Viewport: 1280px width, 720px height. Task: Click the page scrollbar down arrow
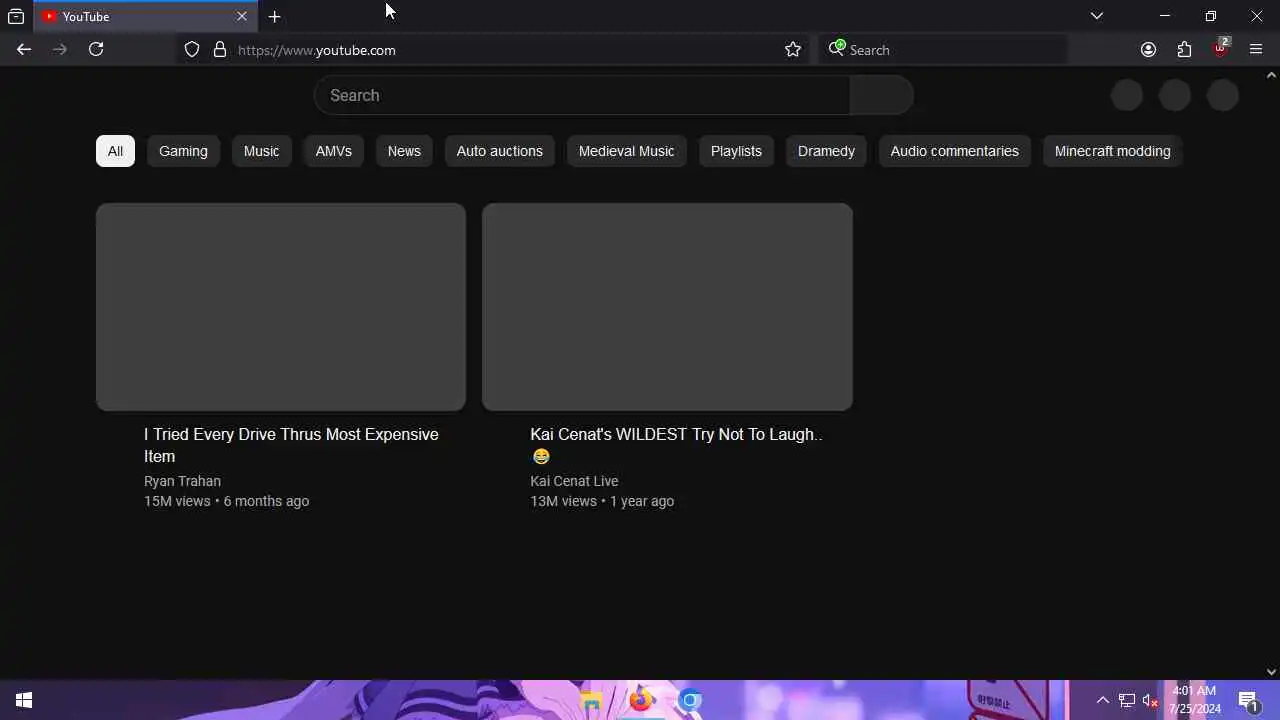(1271, 672)
